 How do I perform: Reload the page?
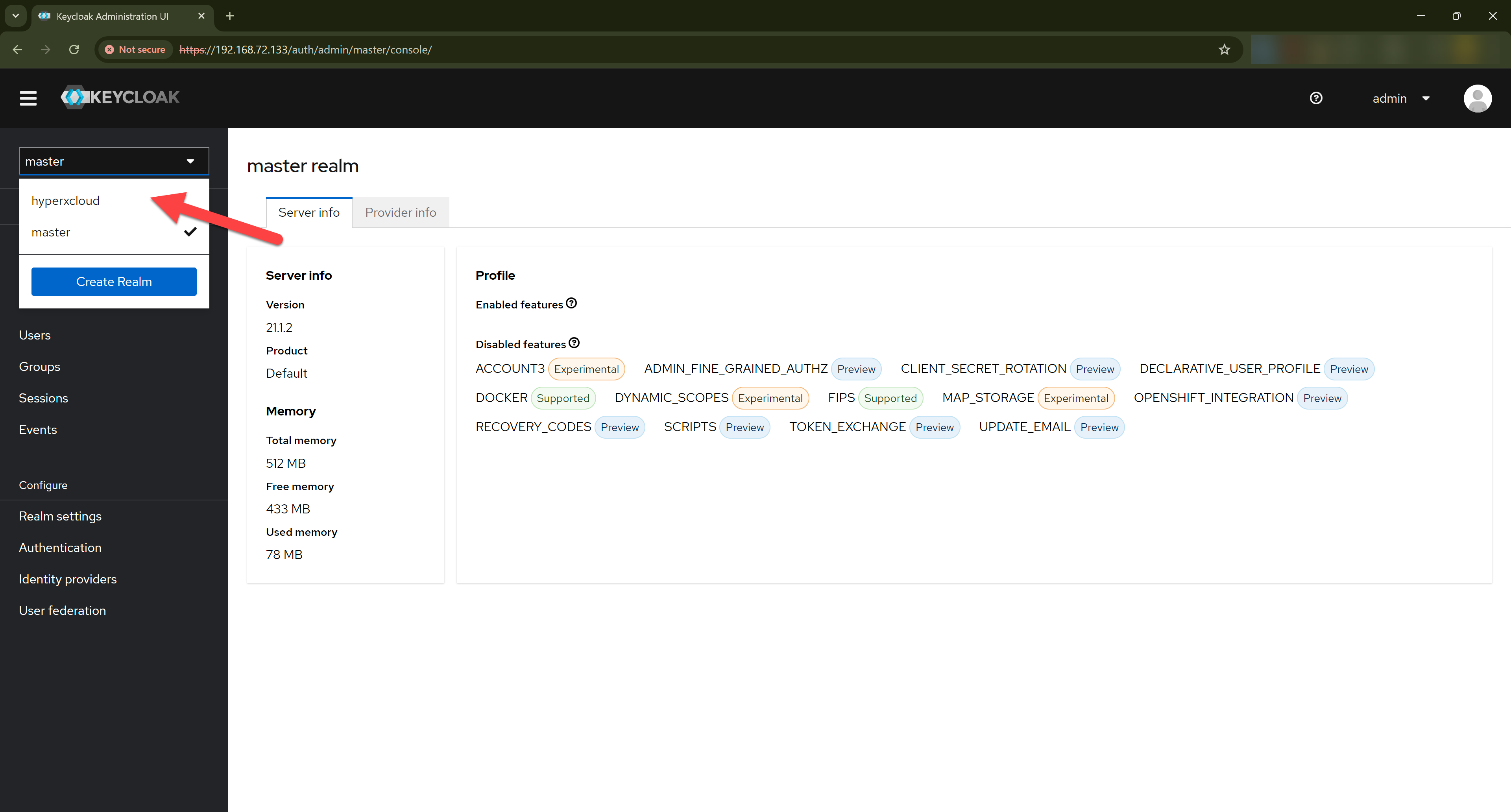pos(74,50)
